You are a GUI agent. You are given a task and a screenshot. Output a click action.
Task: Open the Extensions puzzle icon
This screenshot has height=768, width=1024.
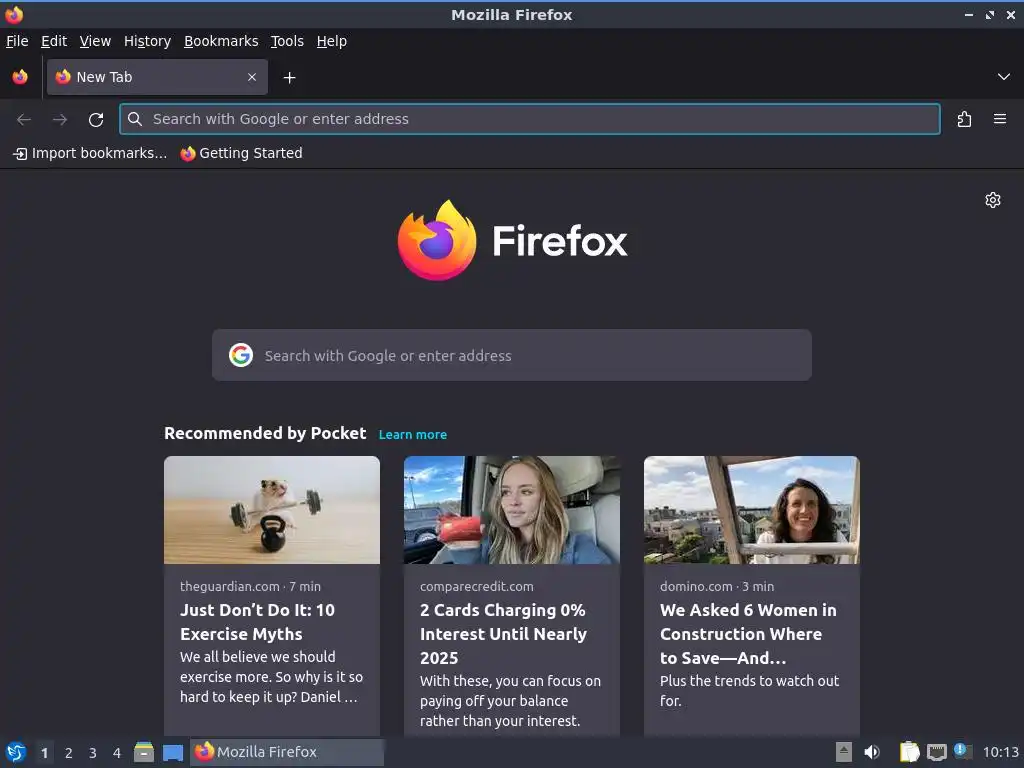click(x=964, y=120)
